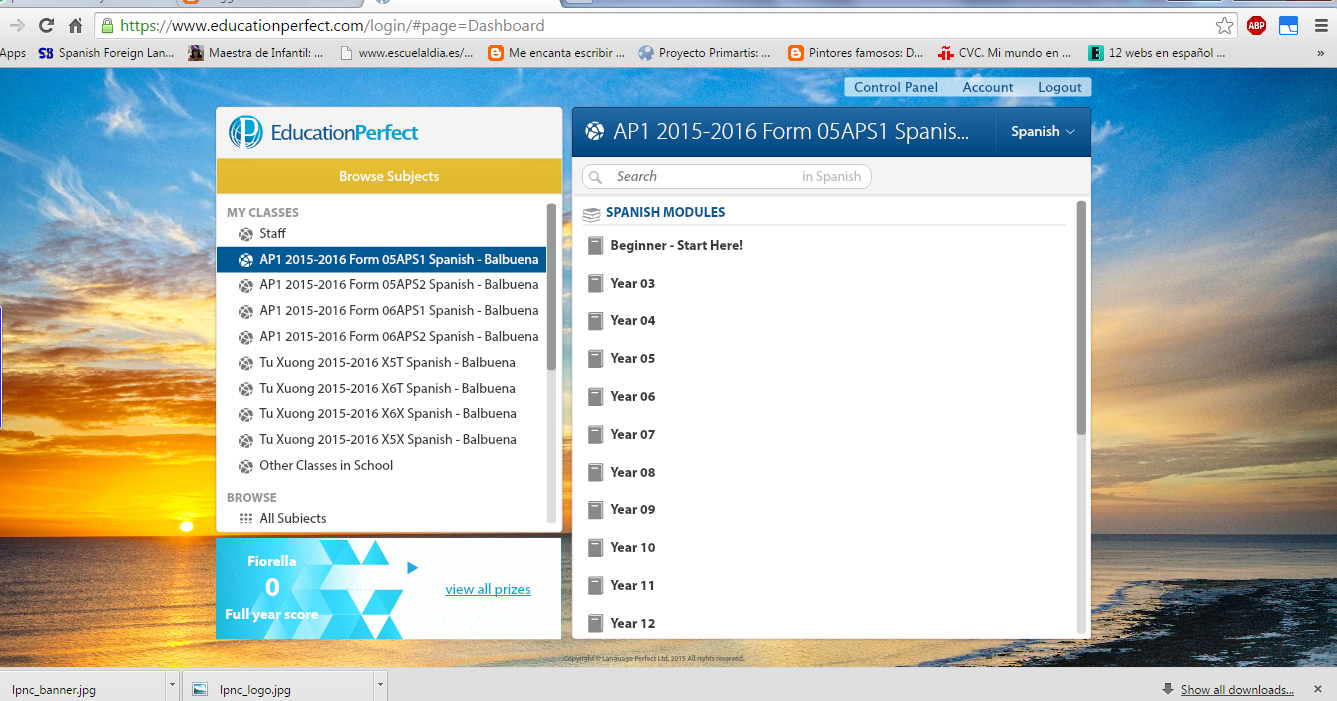Open the Spanish Foreign Lan... bookmark
Image resolution: width=1337 pixels, height=701 pixels.
106,53
